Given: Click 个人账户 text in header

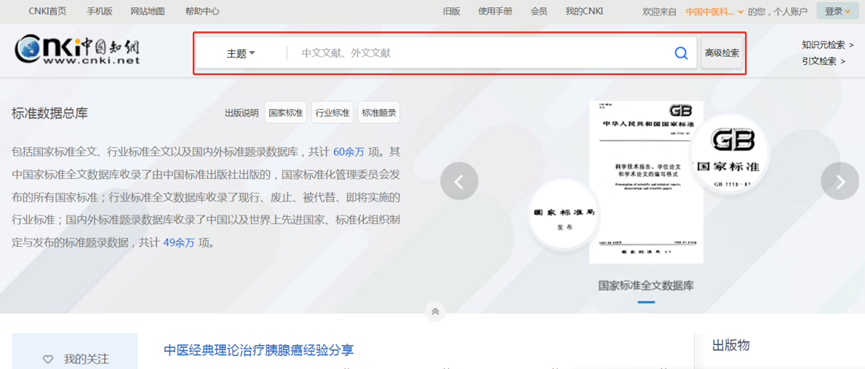Looking at the screenshot, I should (791, 12).
